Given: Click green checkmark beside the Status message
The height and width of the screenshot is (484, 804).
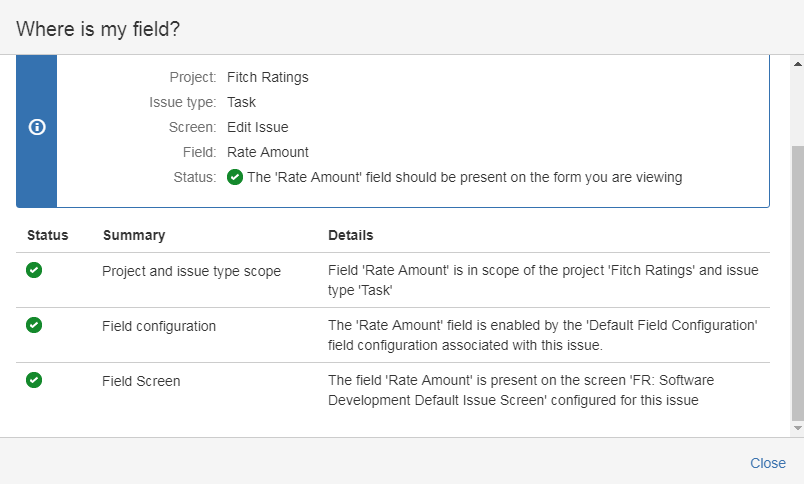Looking at the screenshot, I should 235,177.
